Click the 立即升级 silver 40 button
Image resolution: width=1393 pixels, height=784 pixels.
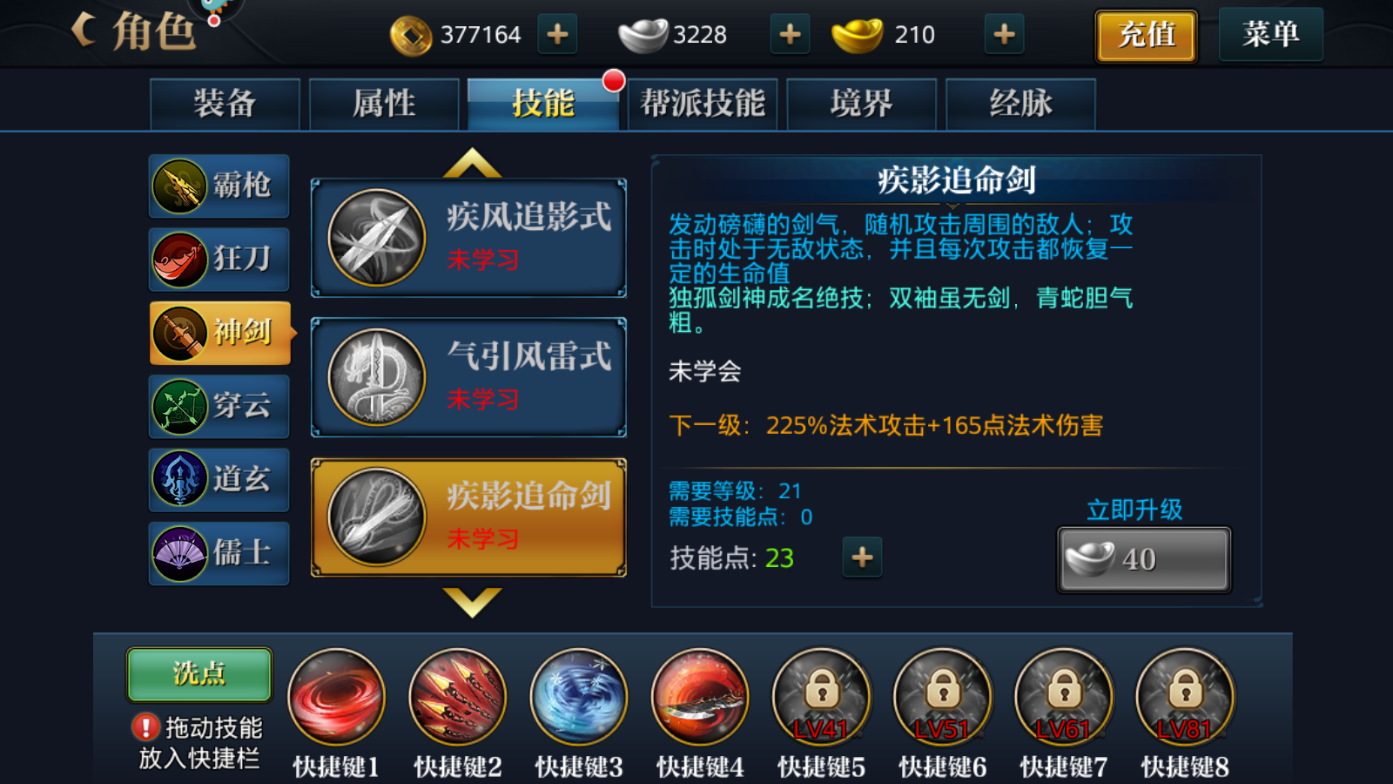tap(1144, 559)
